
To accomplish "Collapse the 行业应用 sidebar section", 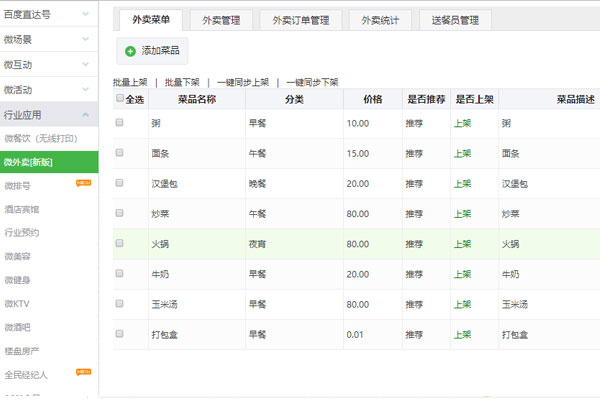I will (x=49, y=115).
